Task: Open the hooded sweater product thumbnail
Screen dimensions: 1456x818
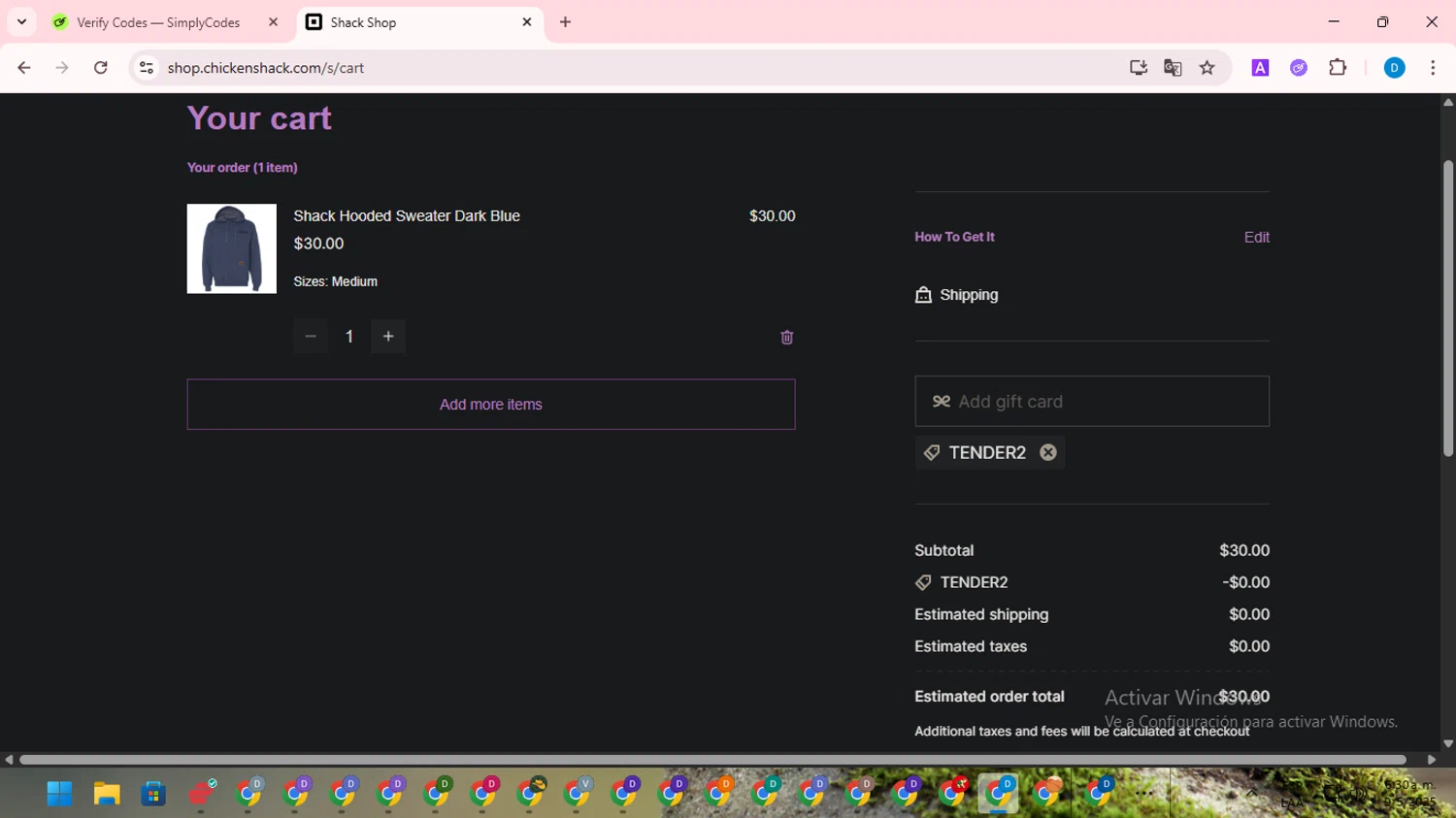Action: [x=232, y=248]
